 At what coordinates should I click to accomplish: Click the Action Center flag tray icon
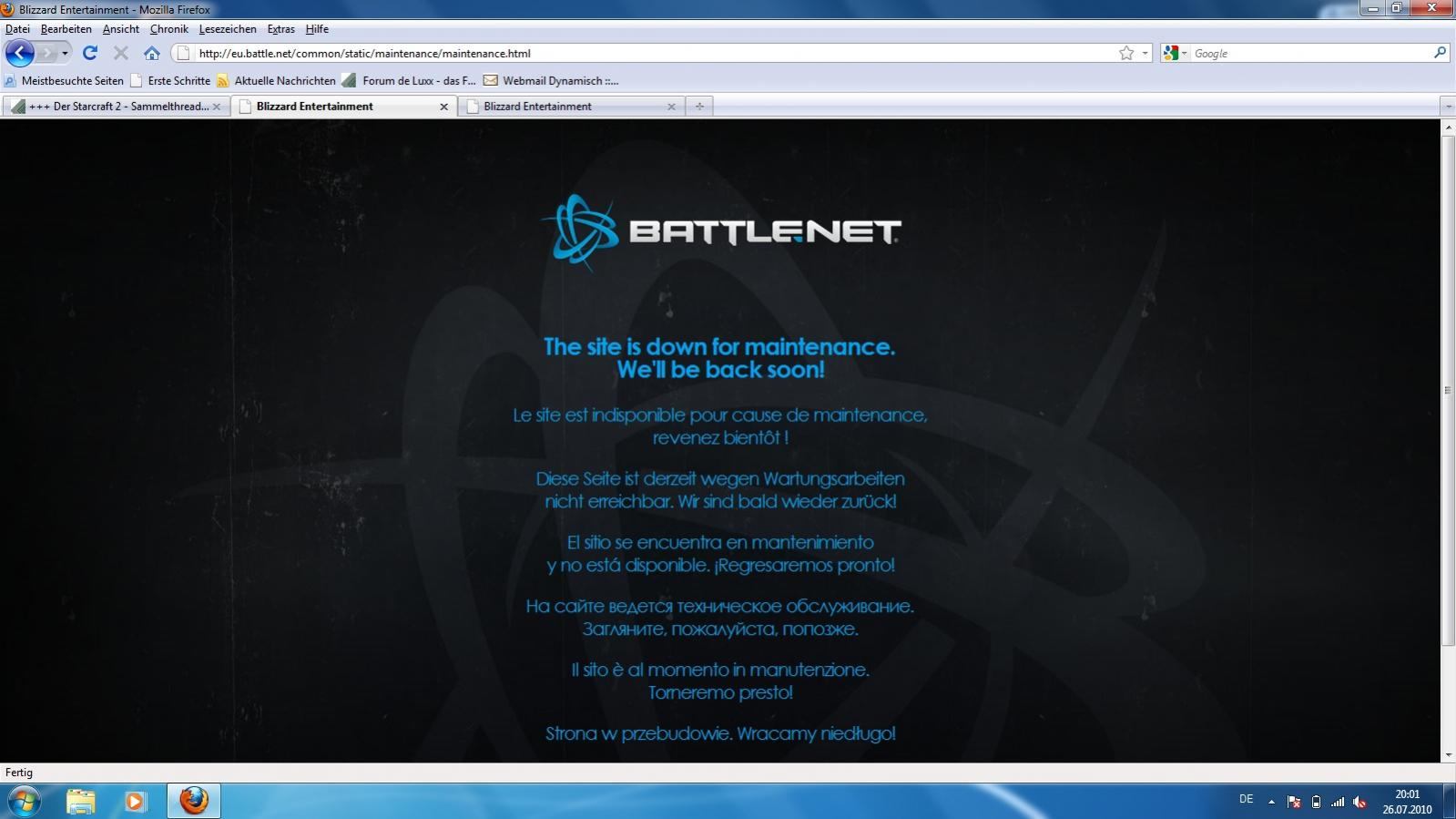[x=1294, y=802]
